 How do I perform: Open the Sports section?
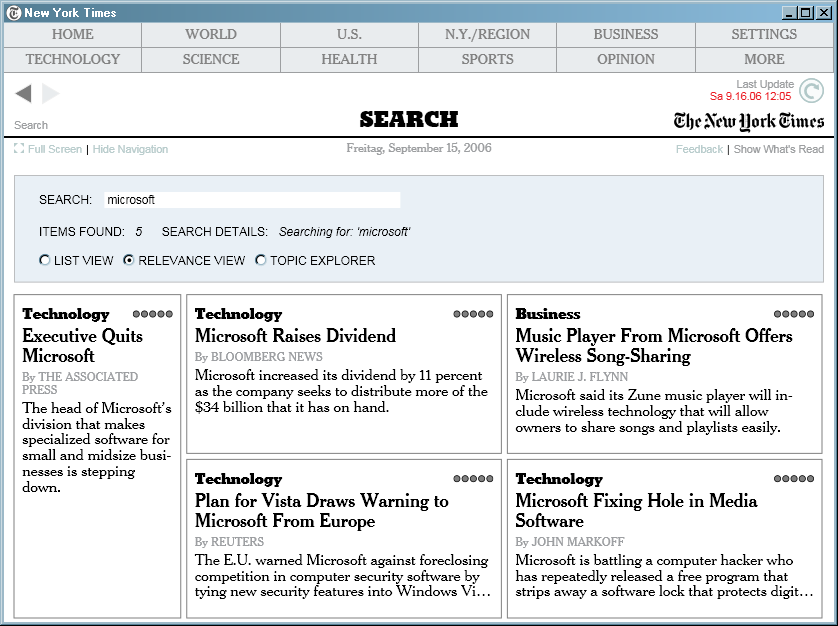(x=487, y=59)
